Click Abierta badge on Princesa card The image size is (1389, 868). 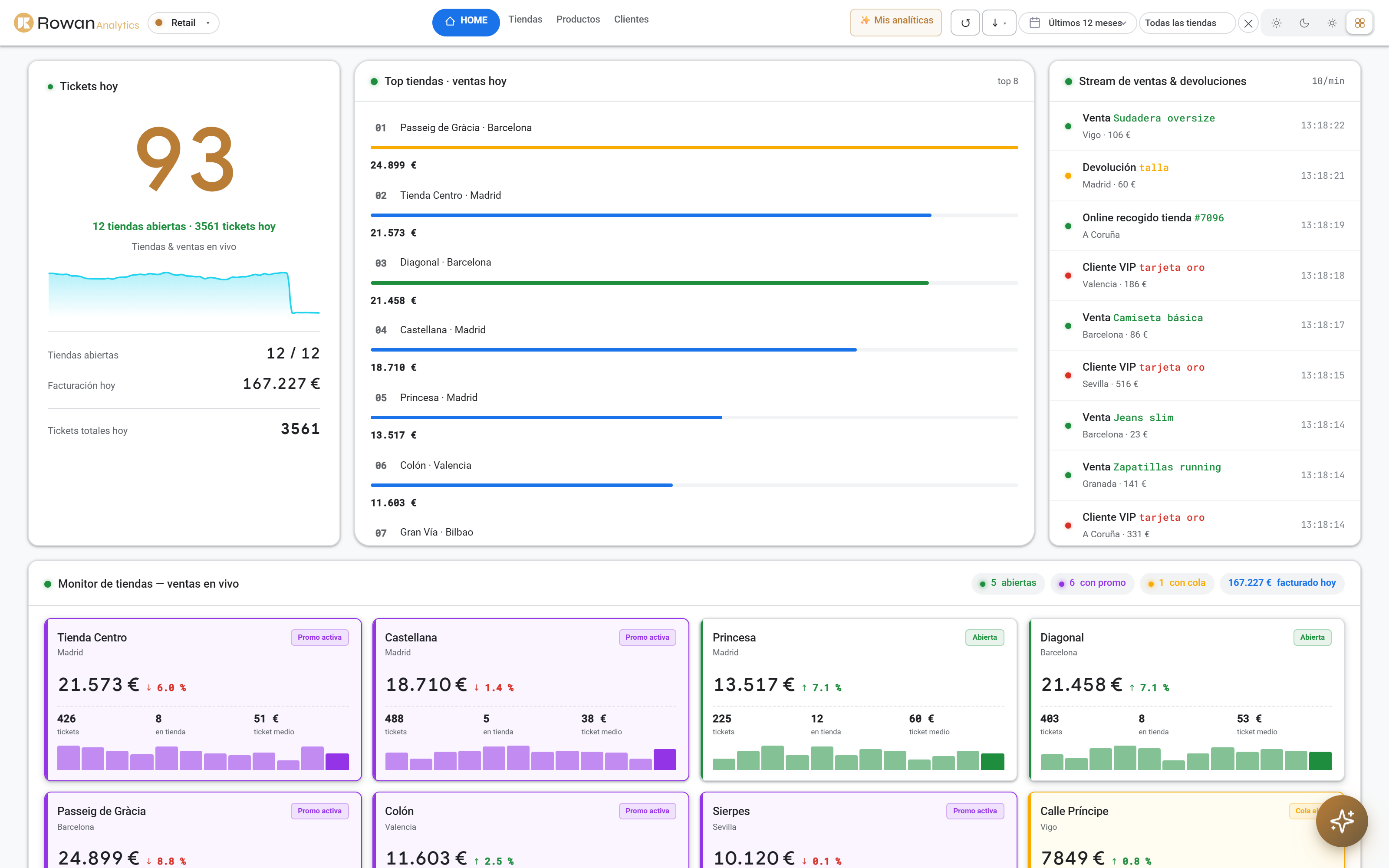click(984, 637)
